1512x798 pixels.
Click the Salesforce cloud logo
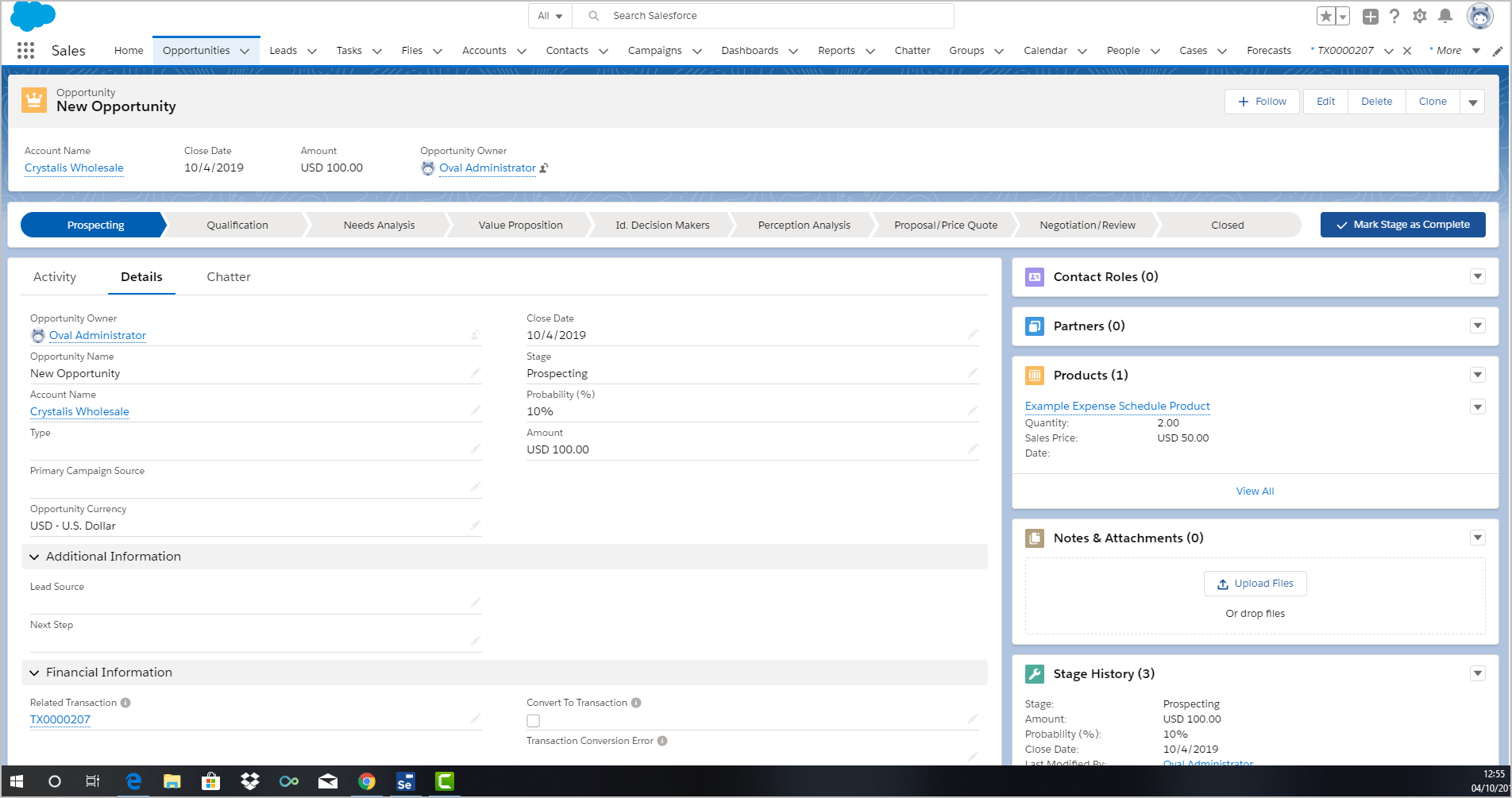coord(33,16)
